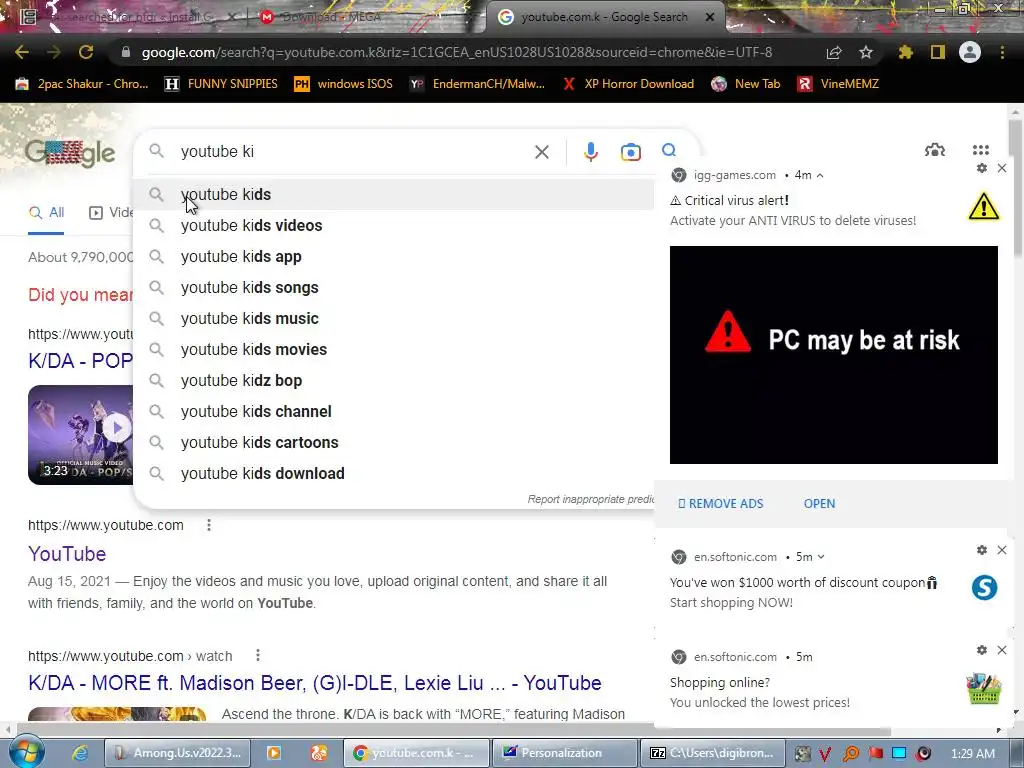Launch Internet Explorer from taskbar
Image resolution: width=1024 pixels, height=768 pixels.
pyautogui.click(x=80, y=753)
